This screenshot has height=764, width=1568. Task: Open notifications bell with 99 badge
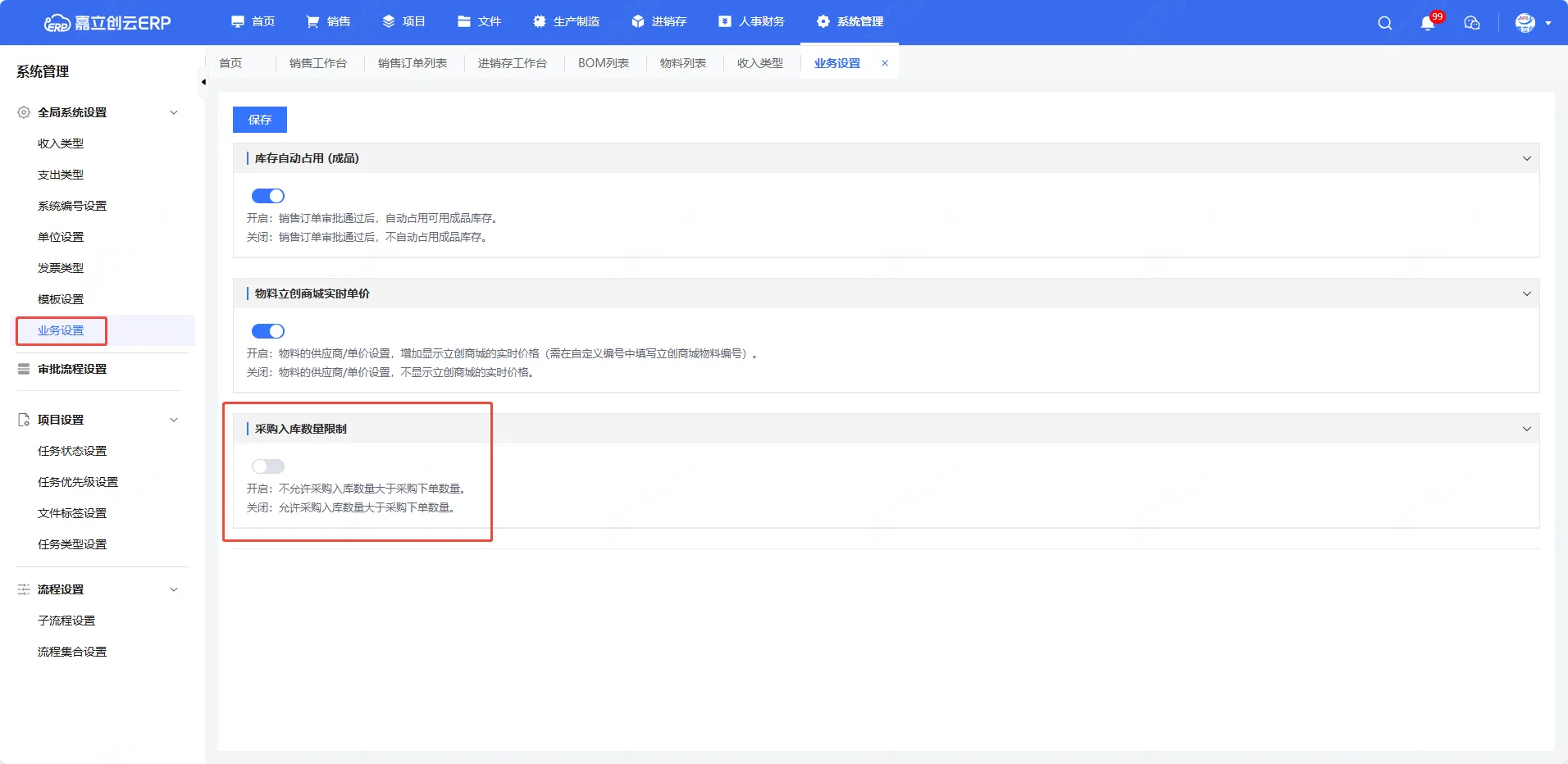pyautogui.click(x=1428, y=23)
